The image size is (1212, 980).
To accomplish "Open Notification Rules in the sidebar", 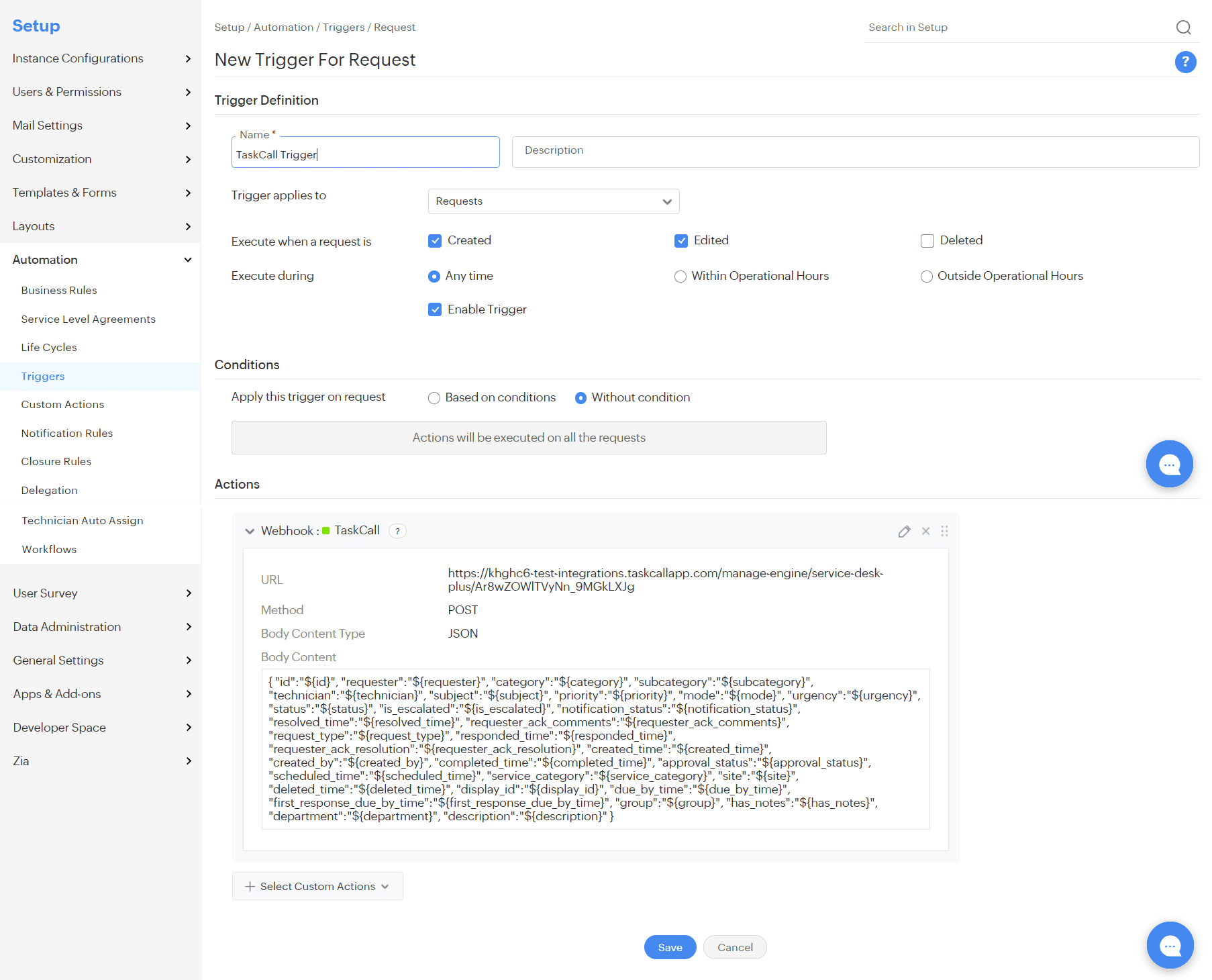I will click(x=66, y=433).
